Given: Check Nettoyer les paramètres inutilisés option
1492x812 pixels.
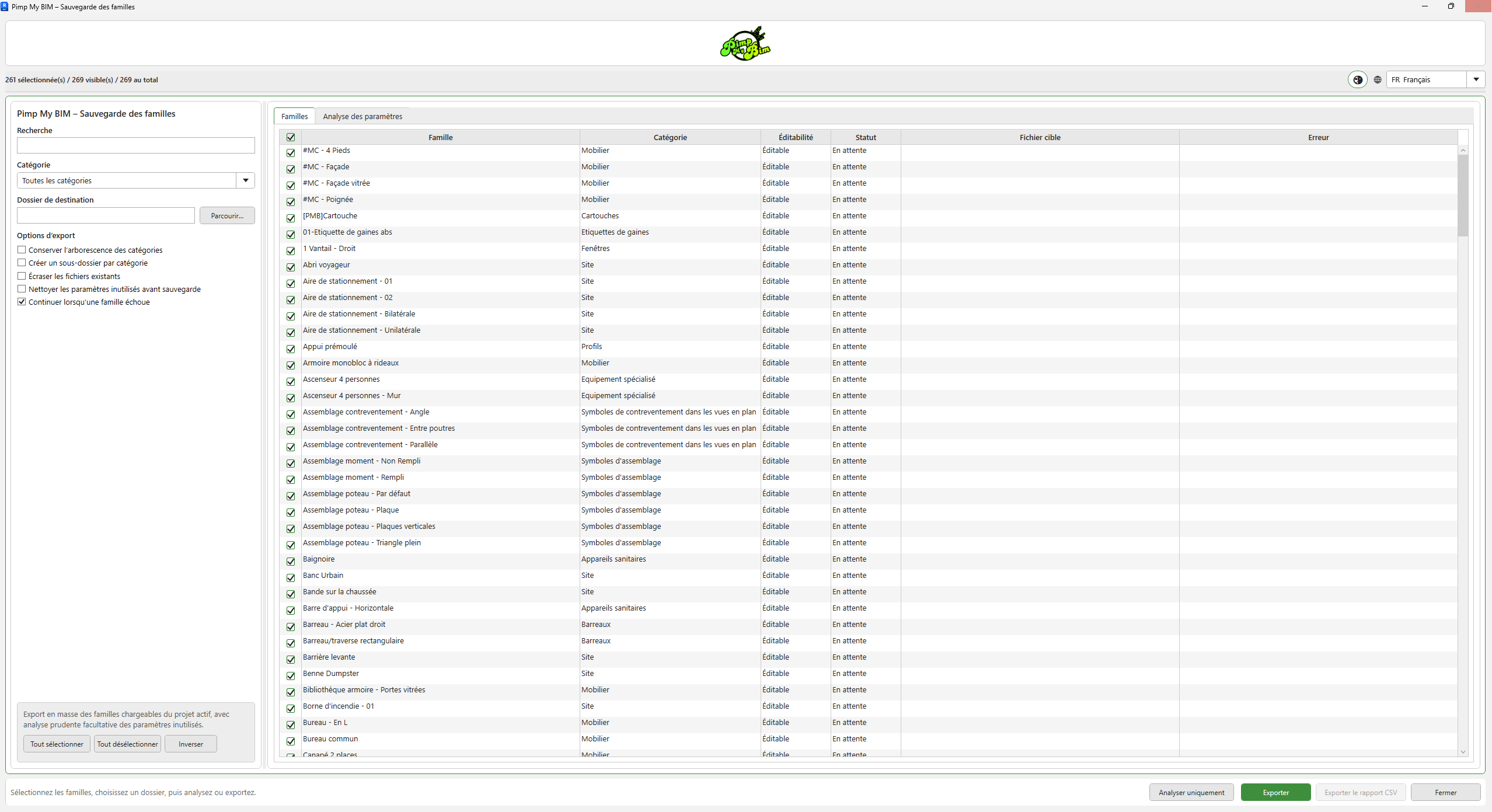Looking at the screenshot, I should [22, 289].
